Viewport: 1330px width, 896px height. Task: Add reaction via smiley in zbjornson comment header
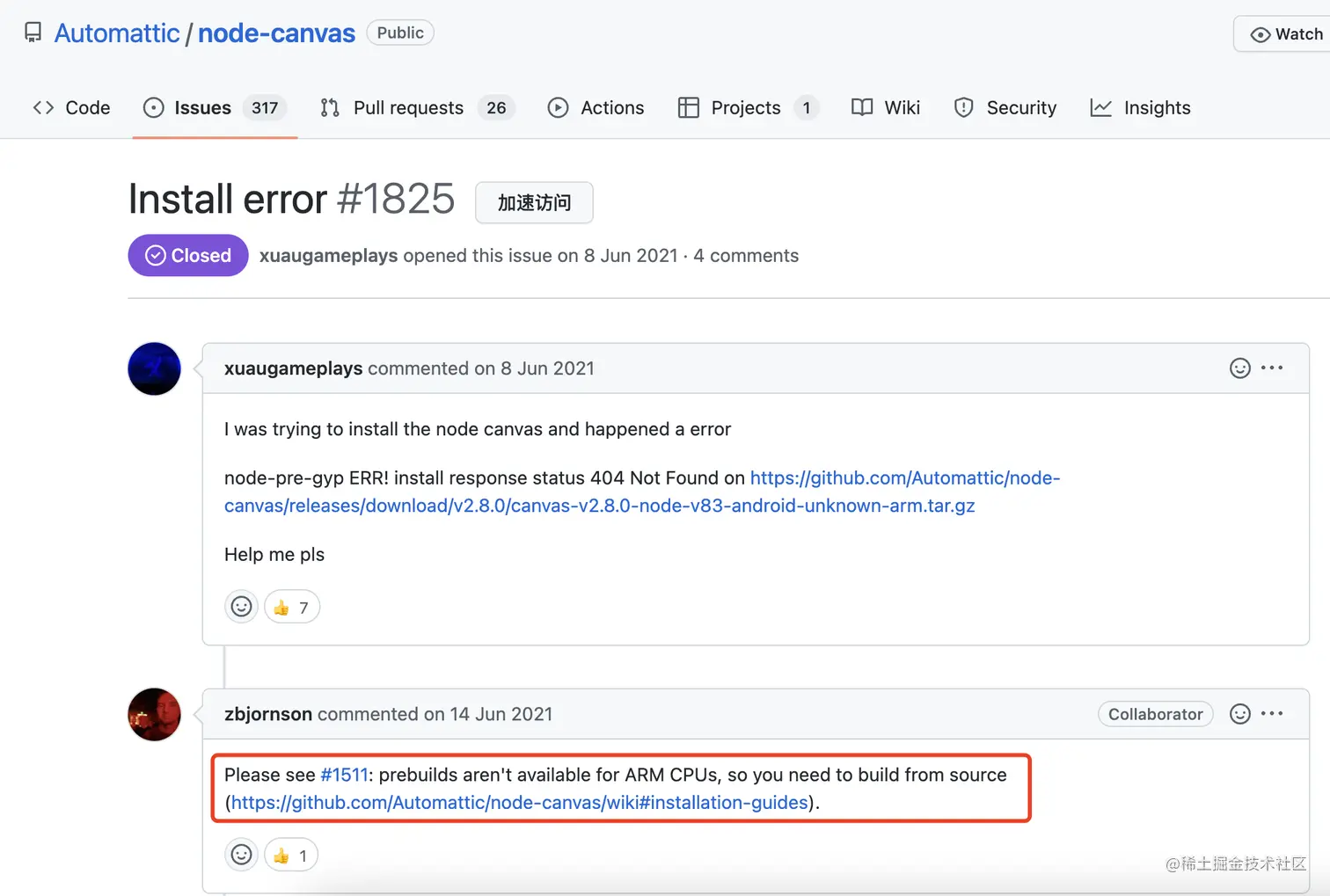(x=1239, y=714)
